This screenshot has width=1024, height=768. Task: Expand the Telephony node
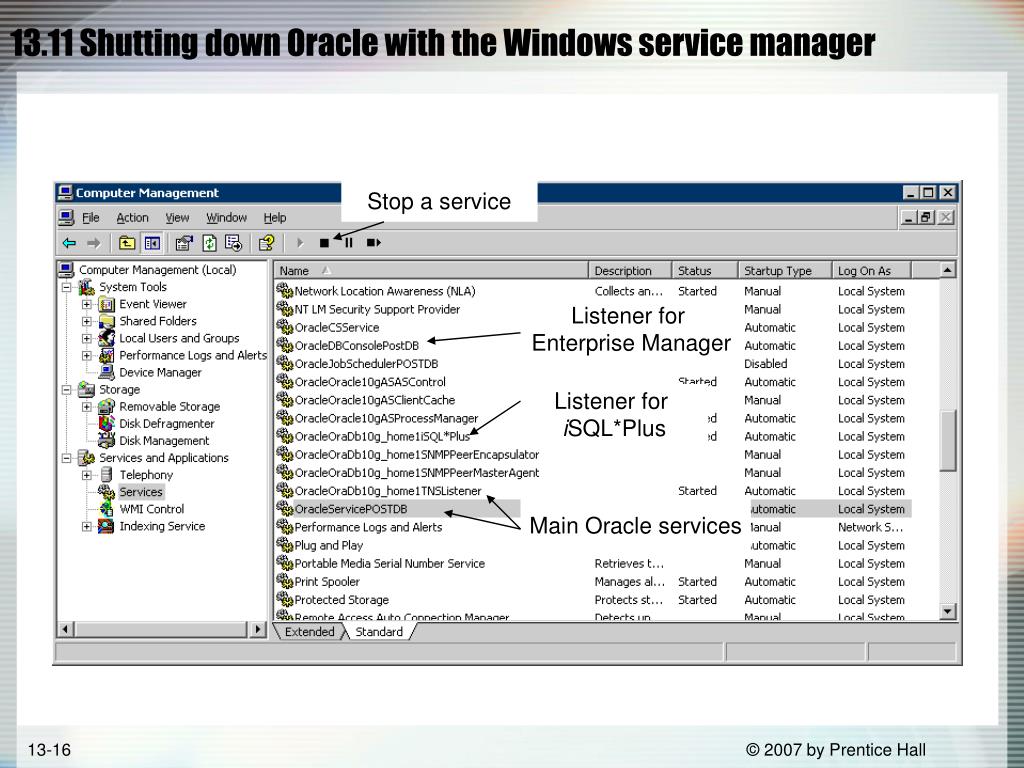87,475
